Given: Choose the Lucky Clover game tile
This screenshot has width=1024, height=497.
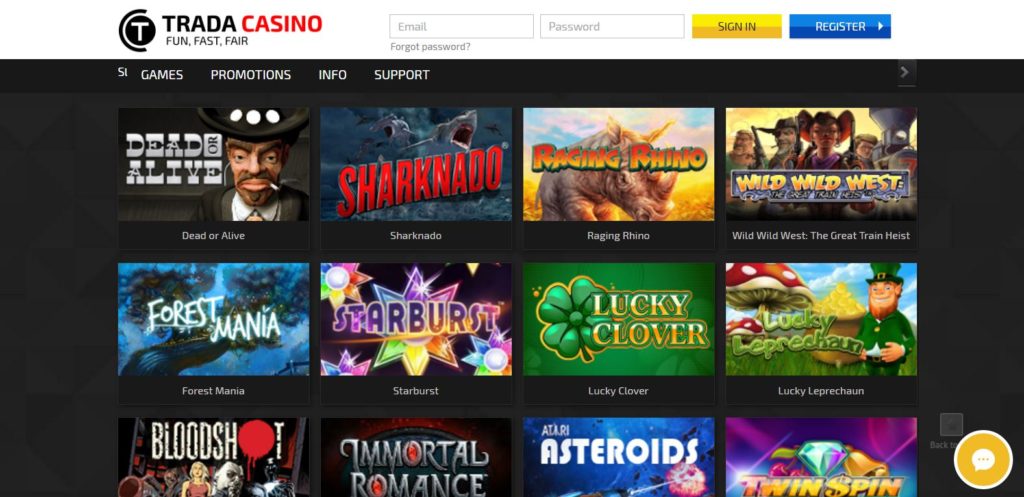Looking at the screenshot, I should pos(618,319).
